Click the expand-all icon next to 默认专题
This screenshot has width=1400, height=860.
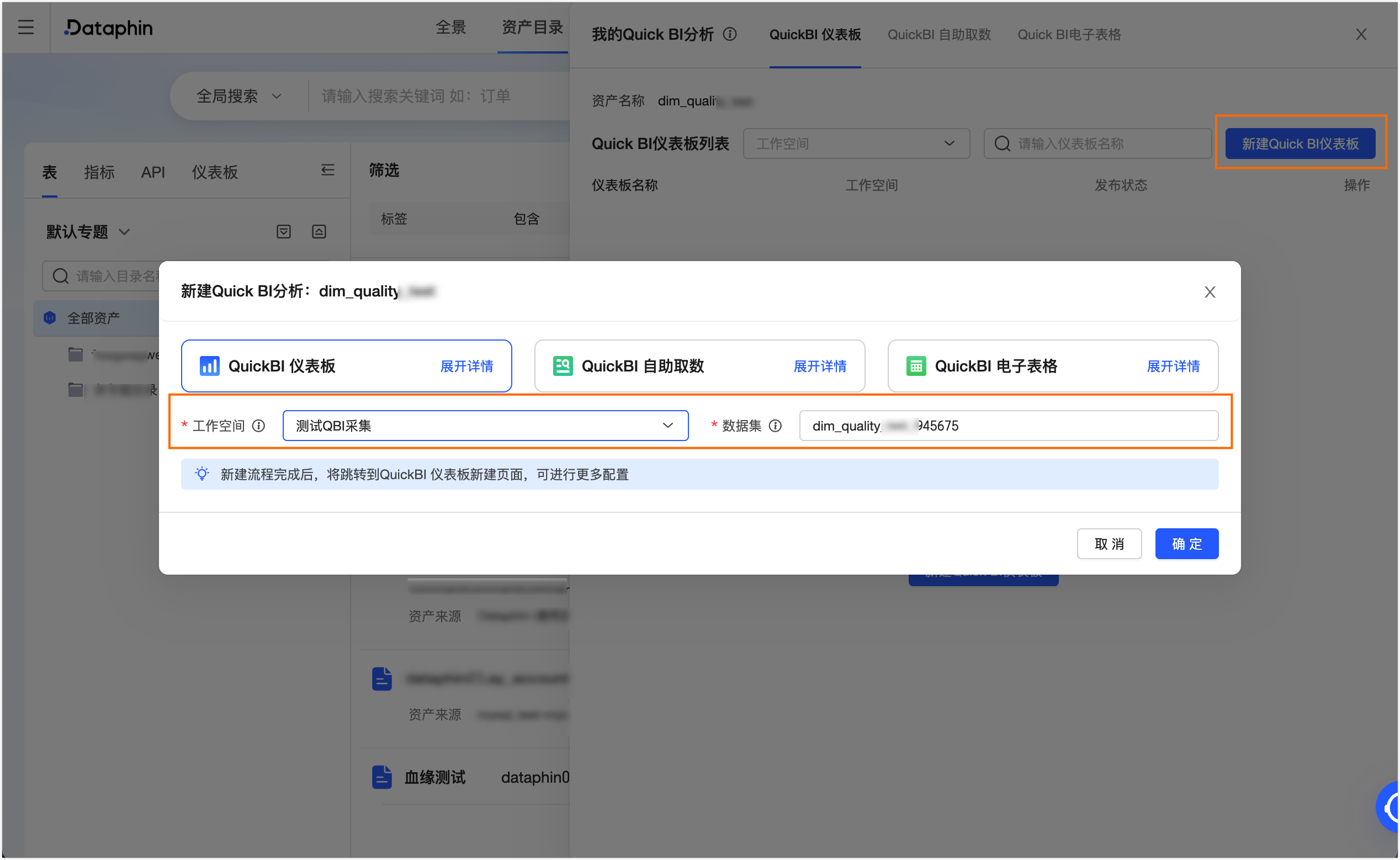(x=284, y=231)
